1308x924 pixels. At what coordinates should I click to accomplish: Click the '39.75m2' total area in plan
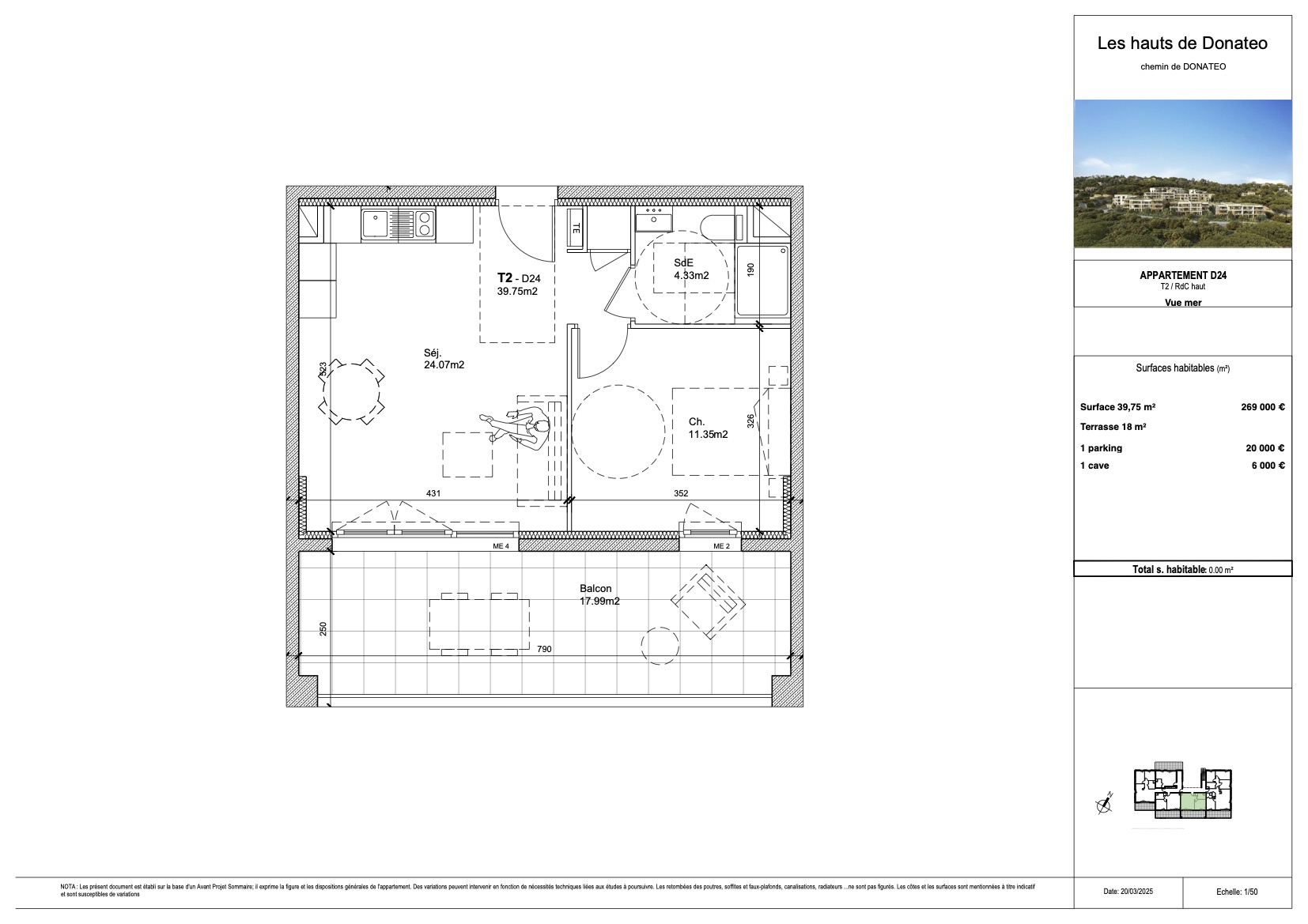[x=517, y=291]
